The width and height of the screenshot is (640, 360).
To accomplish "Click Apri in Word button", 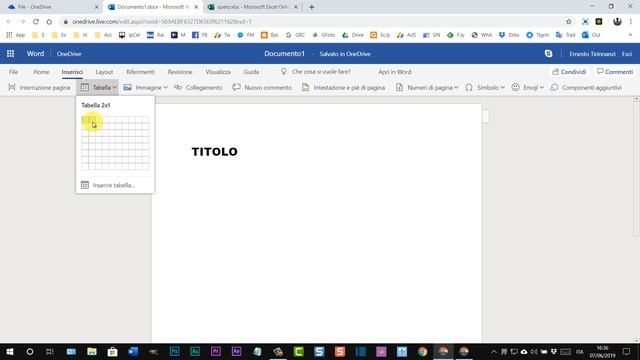I will pos(395,72).
